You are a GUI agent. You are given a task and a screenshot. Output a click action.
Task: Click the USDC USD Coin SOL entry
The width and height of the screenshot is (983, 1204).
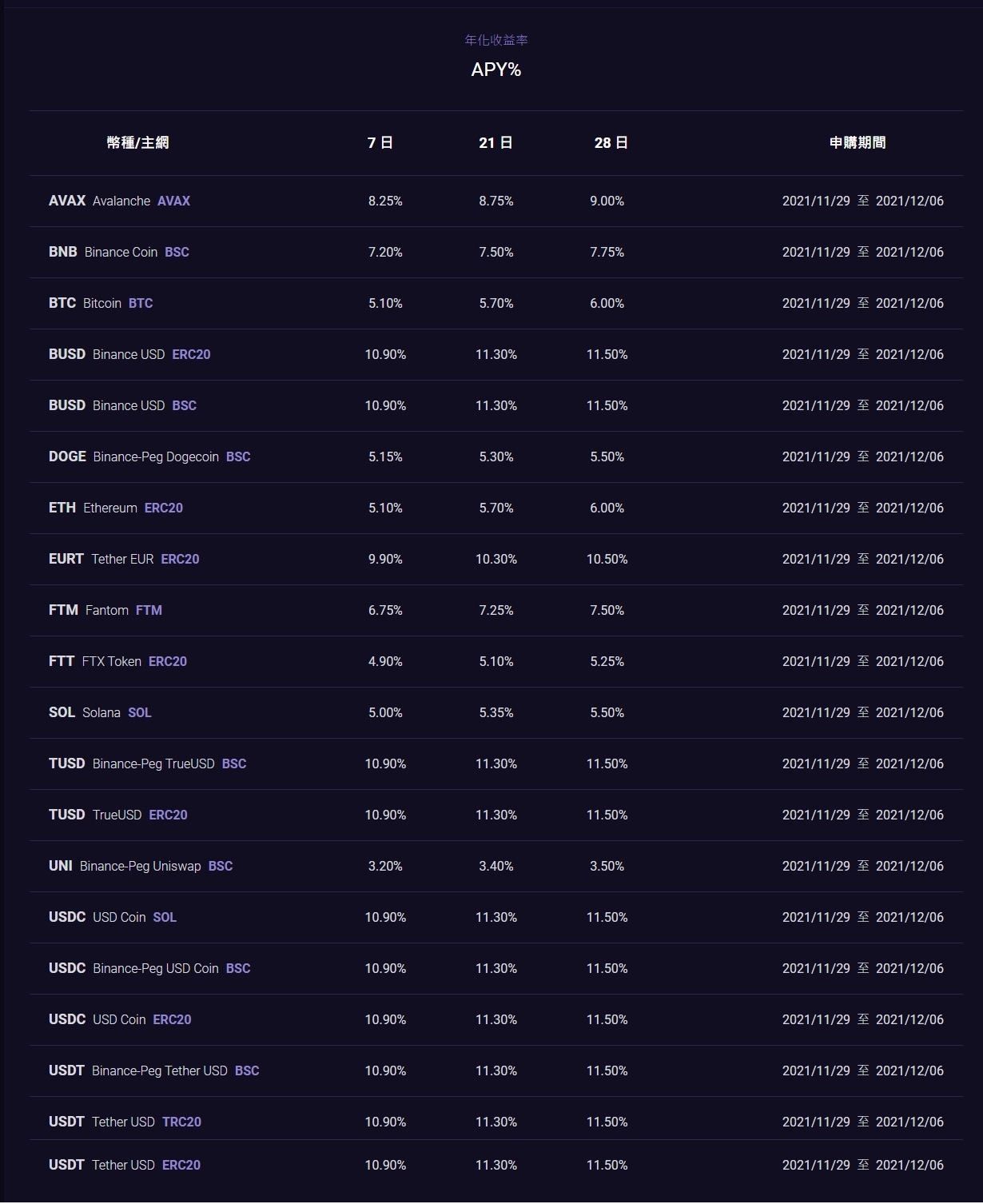(113, 917)
